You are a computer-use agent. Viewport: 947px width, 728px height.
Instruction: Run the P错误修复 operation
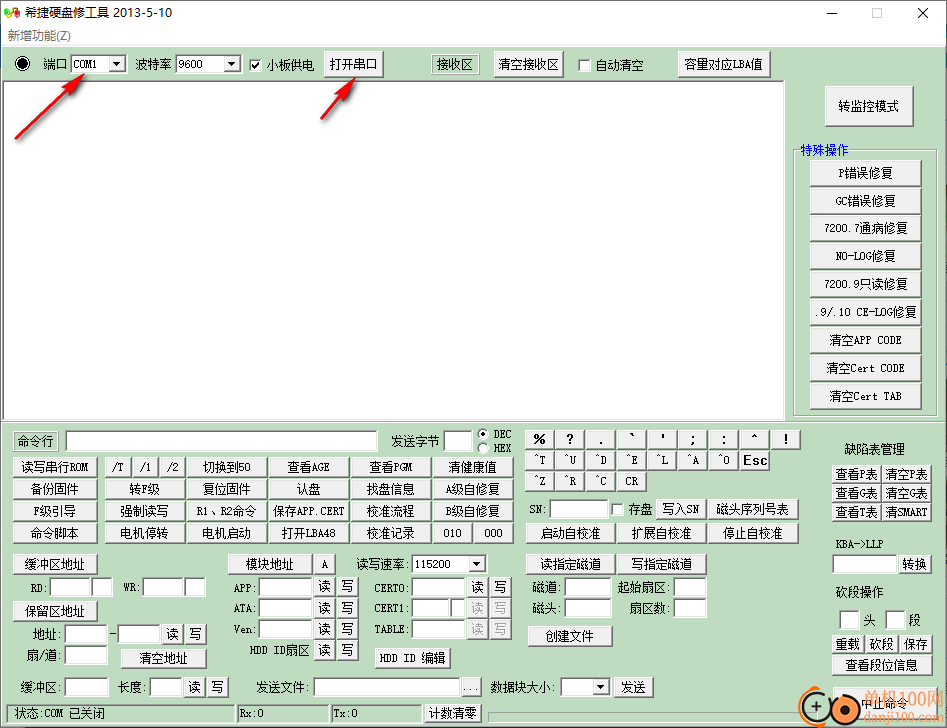(865, 173)
